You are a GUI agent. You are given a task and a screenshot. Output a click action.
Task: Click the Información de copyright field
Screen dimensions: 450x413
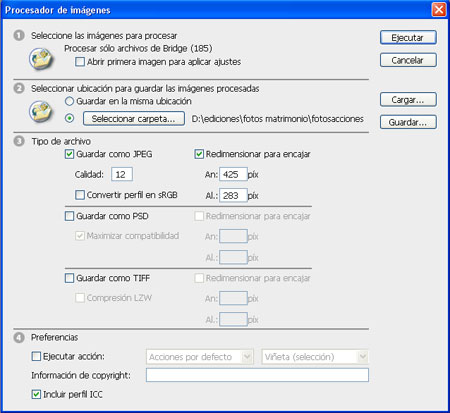coord(257,375)
